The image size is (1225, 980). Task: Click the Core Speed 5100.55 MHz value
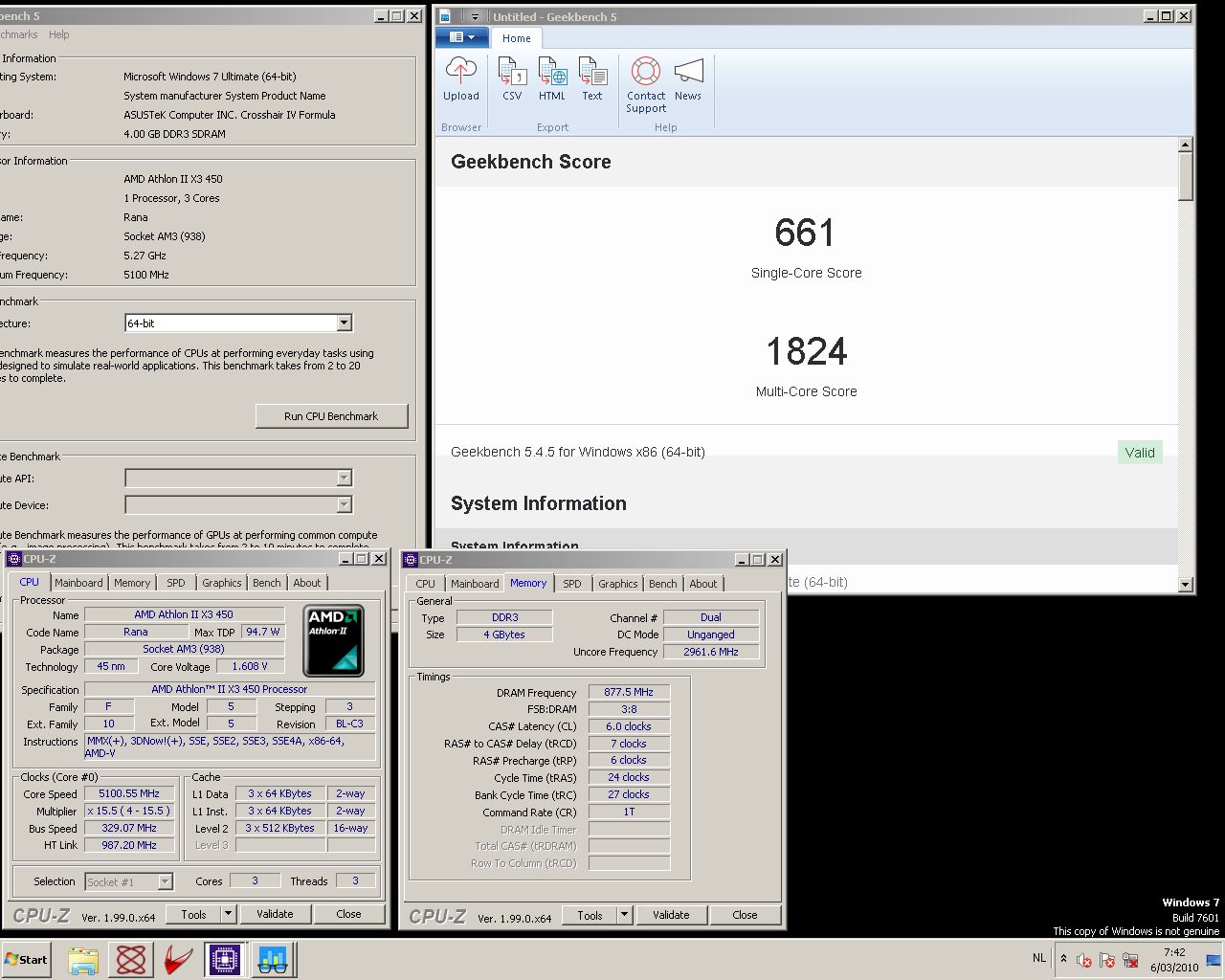129,793
